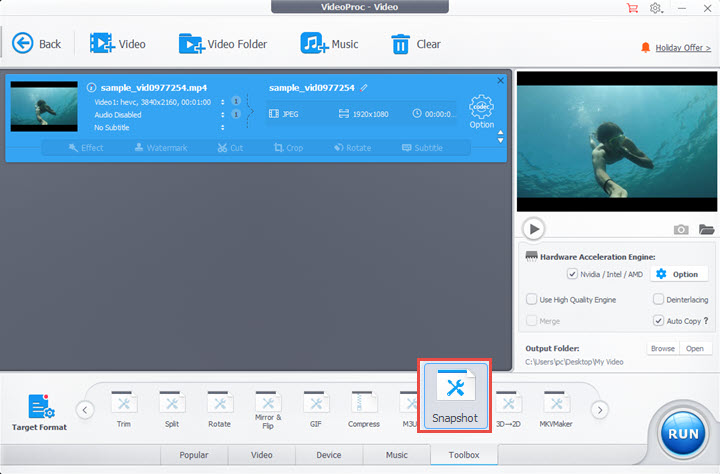Click the Auto Copy help question mark
Image resolution: width=720 pixels, height=474 pixels.
tap(706, 321)
